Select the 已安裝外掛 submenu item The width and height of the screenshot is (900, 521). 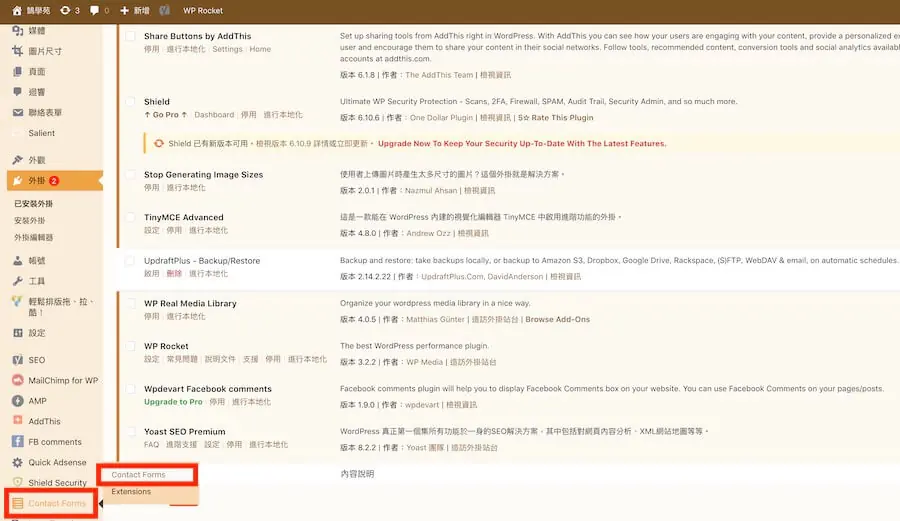coord(33,204)
